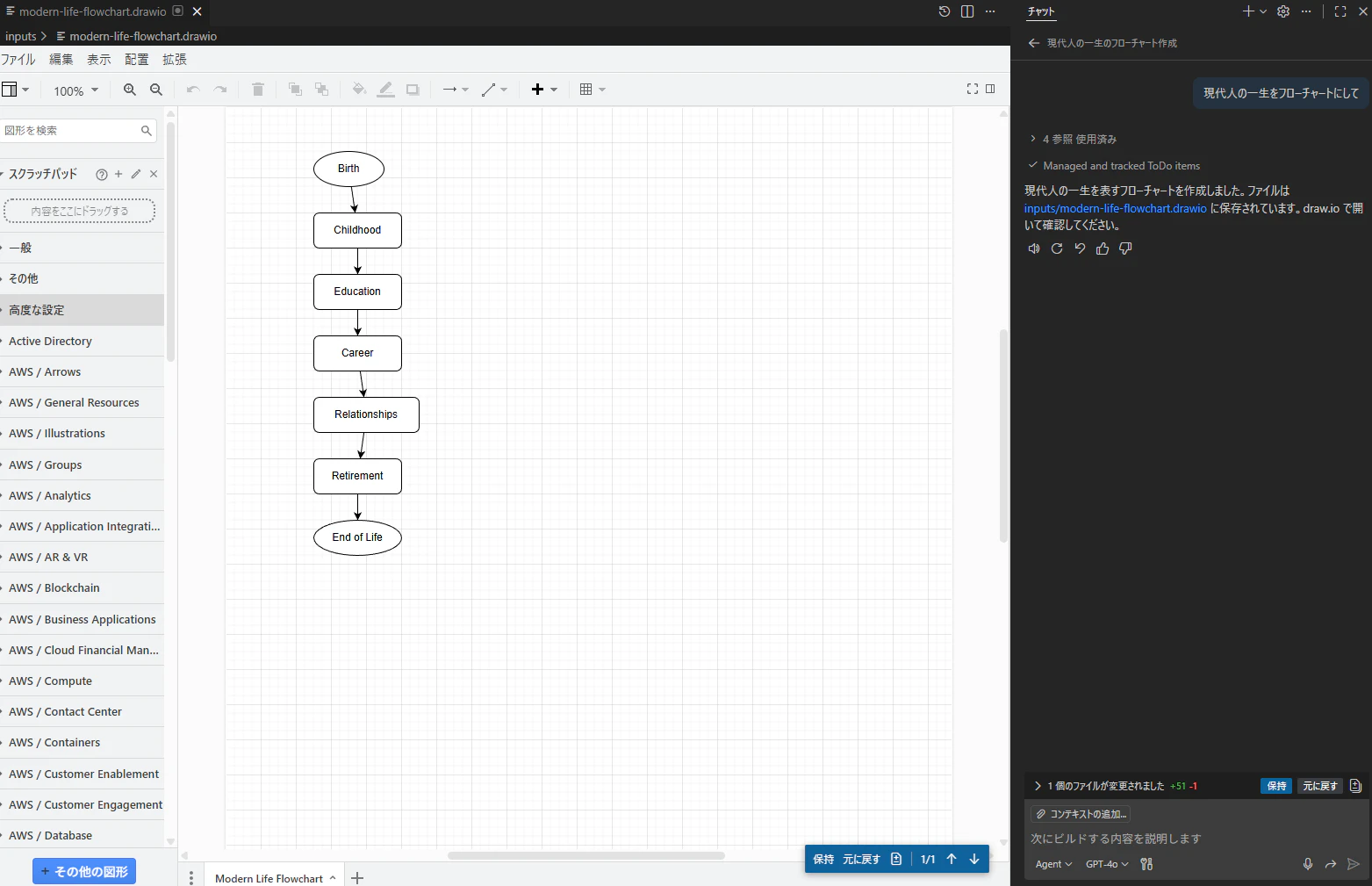The width and height of the screenshot is (1372, 886).
Task: Click the read aloud speaker icon
Action: tap(1034, 249)
